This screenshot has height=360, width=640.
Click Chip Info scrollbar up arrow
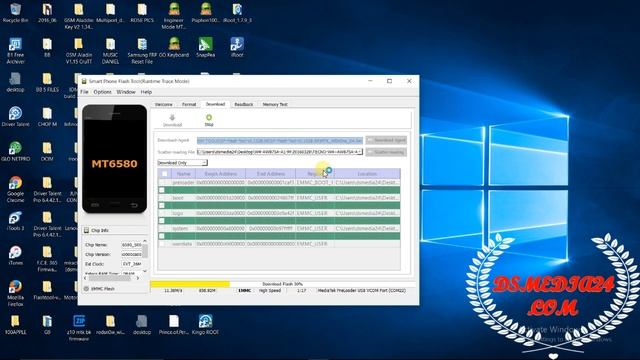tap(145, 241)
